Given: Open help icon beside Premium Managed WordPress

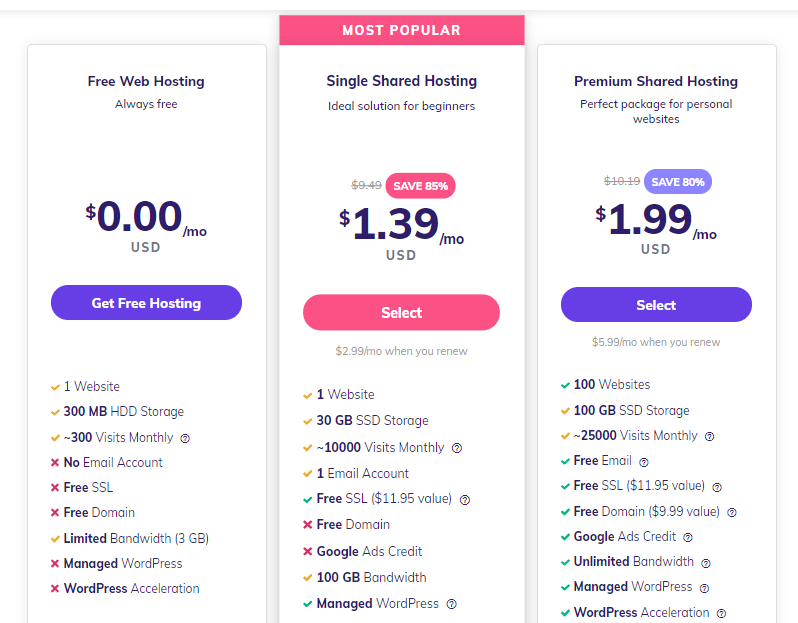Looking at the screenshot, I should (704, 588).
